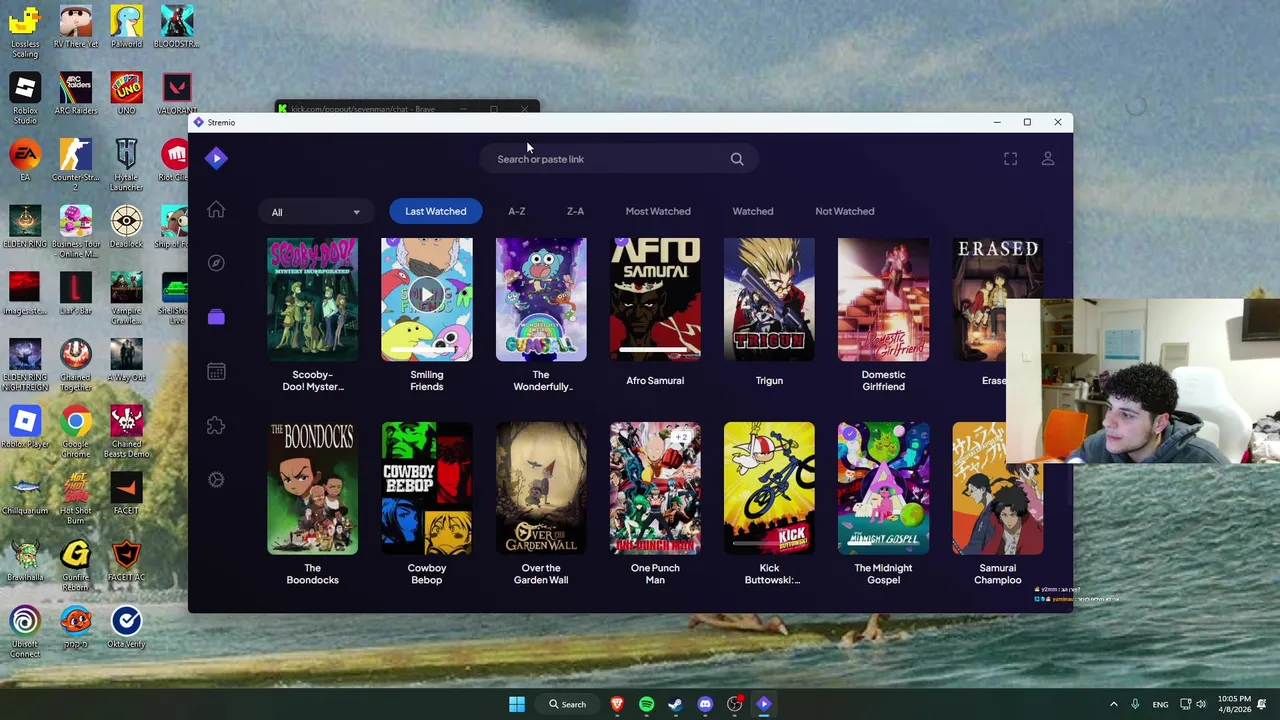Open the Library icon in Stremio sidebar
The image size is (1280, 720).
click(x=216, y=317)
